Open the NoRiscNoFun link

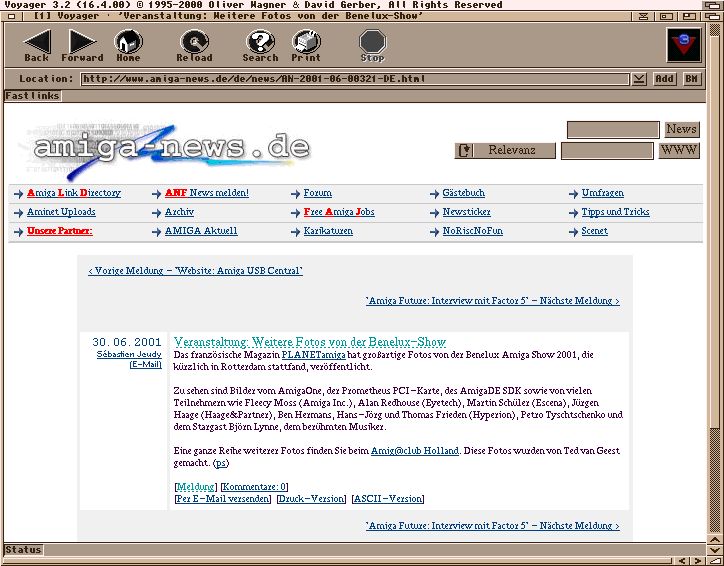click(x=473, y=231)
